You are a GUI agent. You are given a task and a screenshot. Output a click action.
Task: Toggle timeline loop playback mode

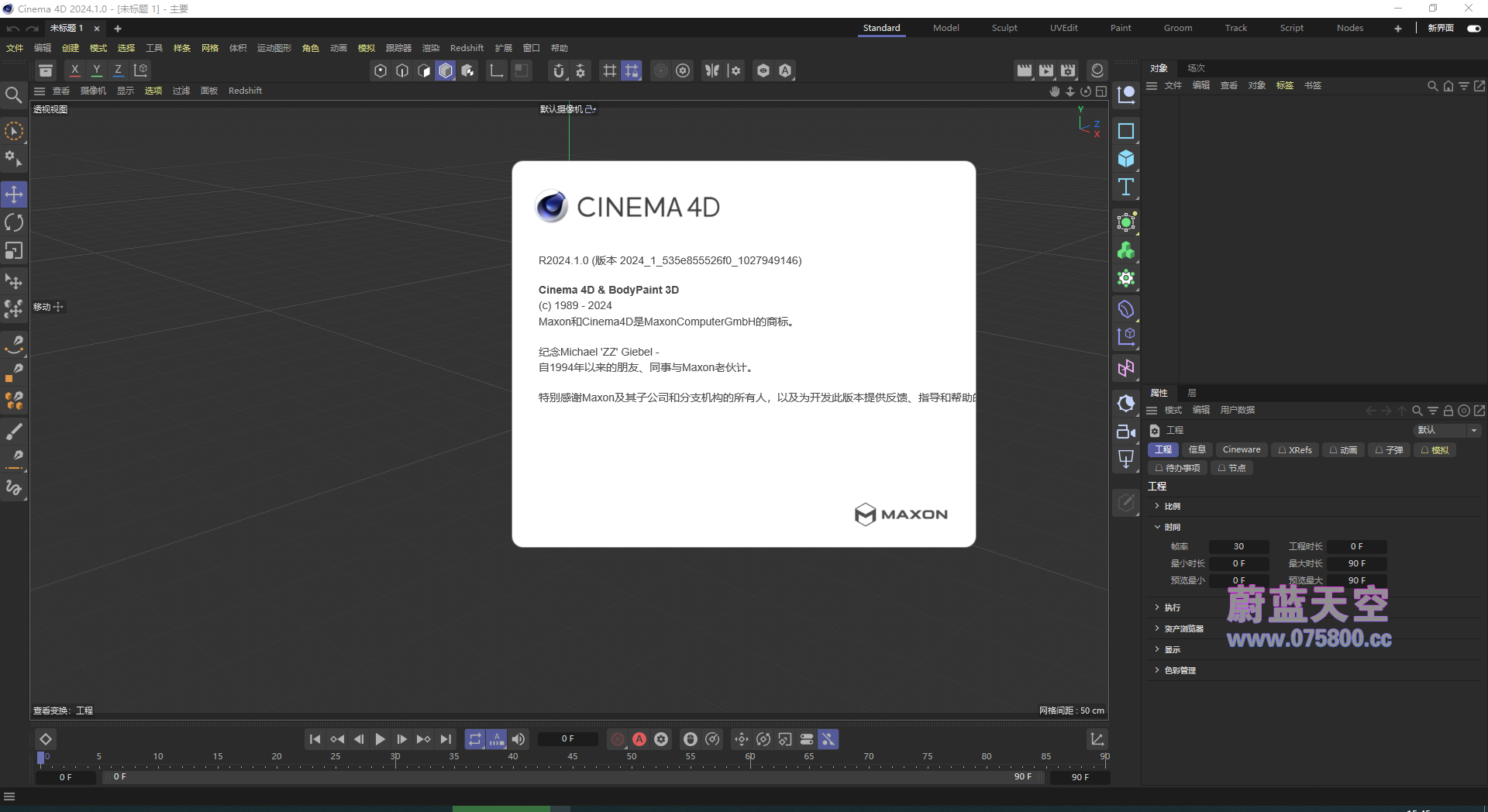[475, 739]
